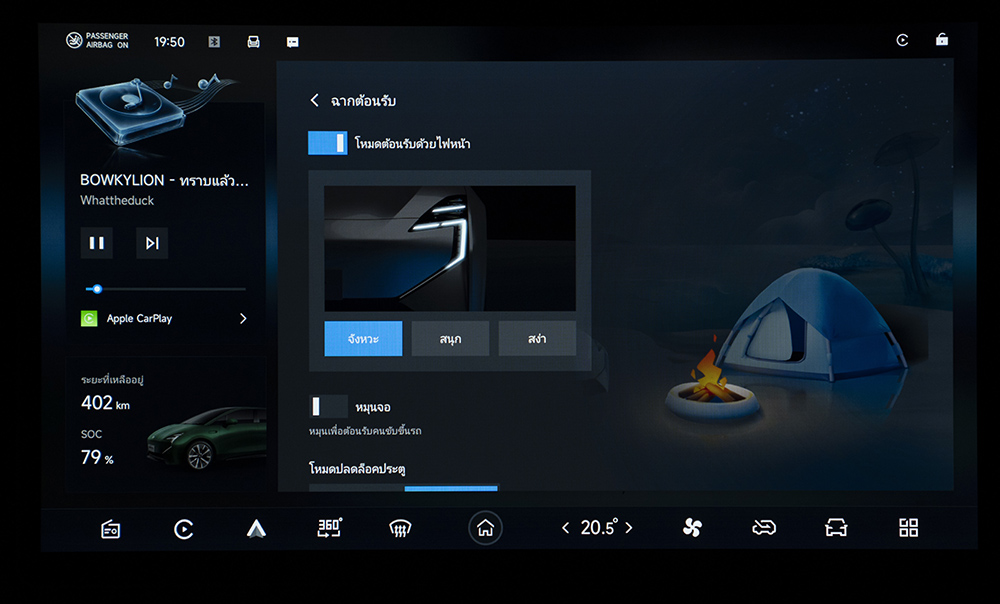Activate air recirculation mode
Image resolution: width=1000 pixels, height=604 pixels.
pyautogui.click(x=764, y=528)
